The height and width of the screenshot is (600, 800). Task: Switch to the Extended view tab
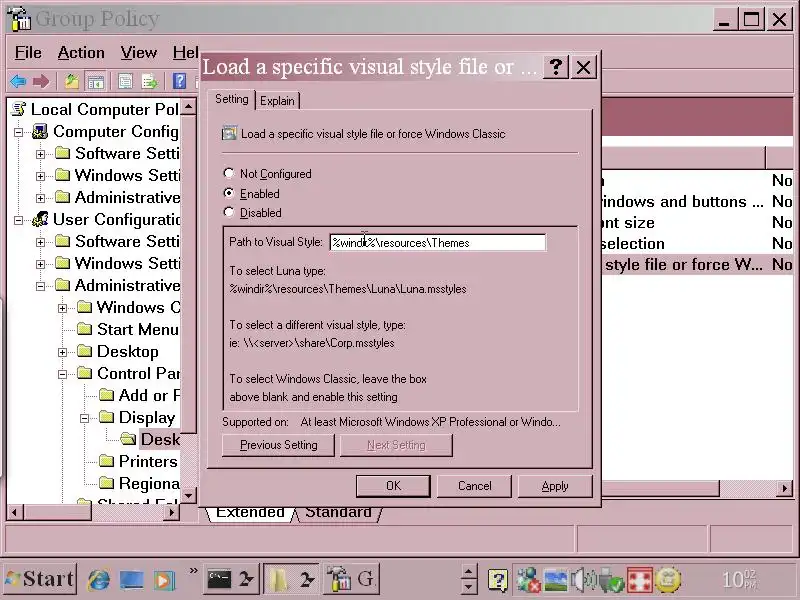coord(250,512)
